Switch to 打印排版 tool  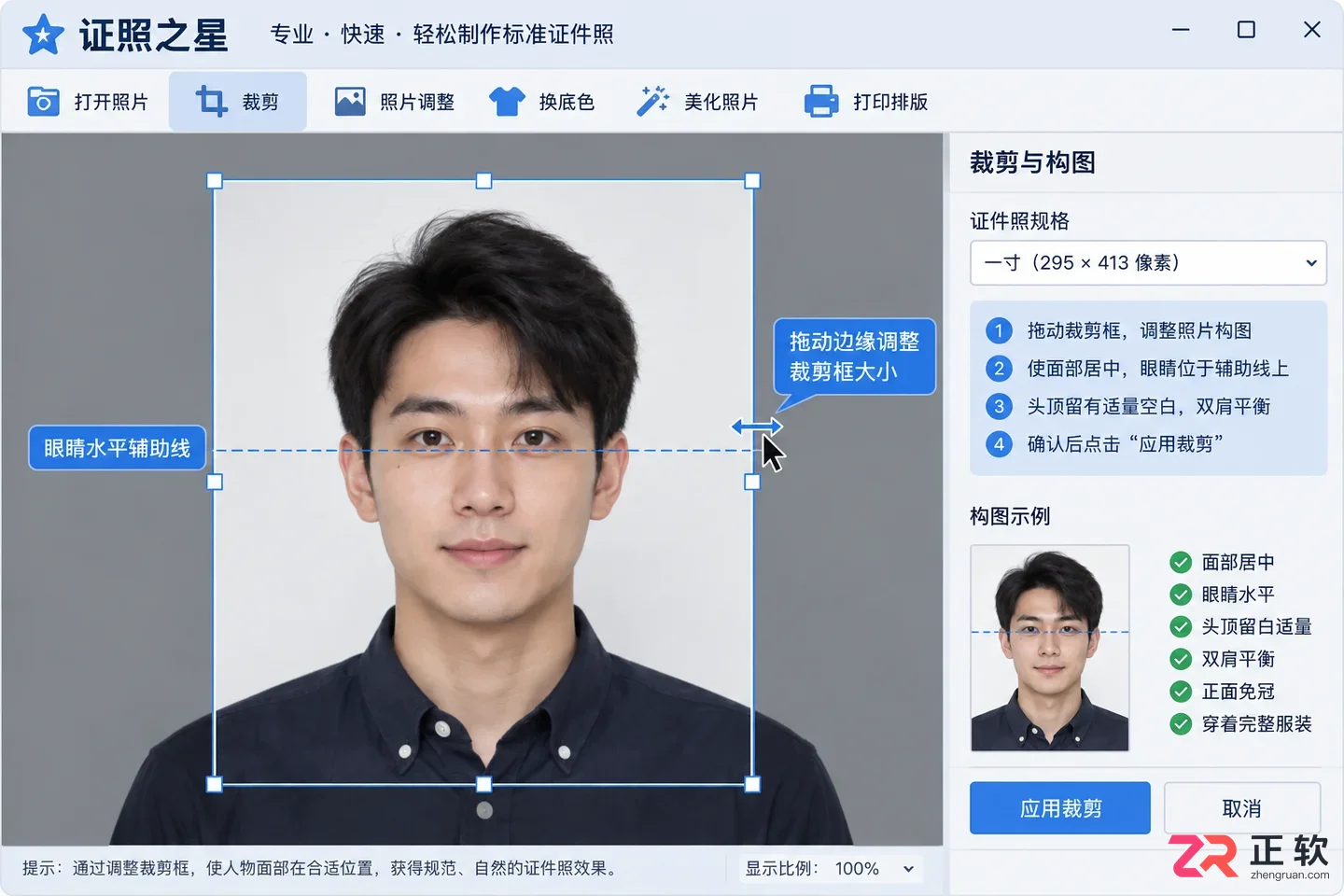[867, 101]
